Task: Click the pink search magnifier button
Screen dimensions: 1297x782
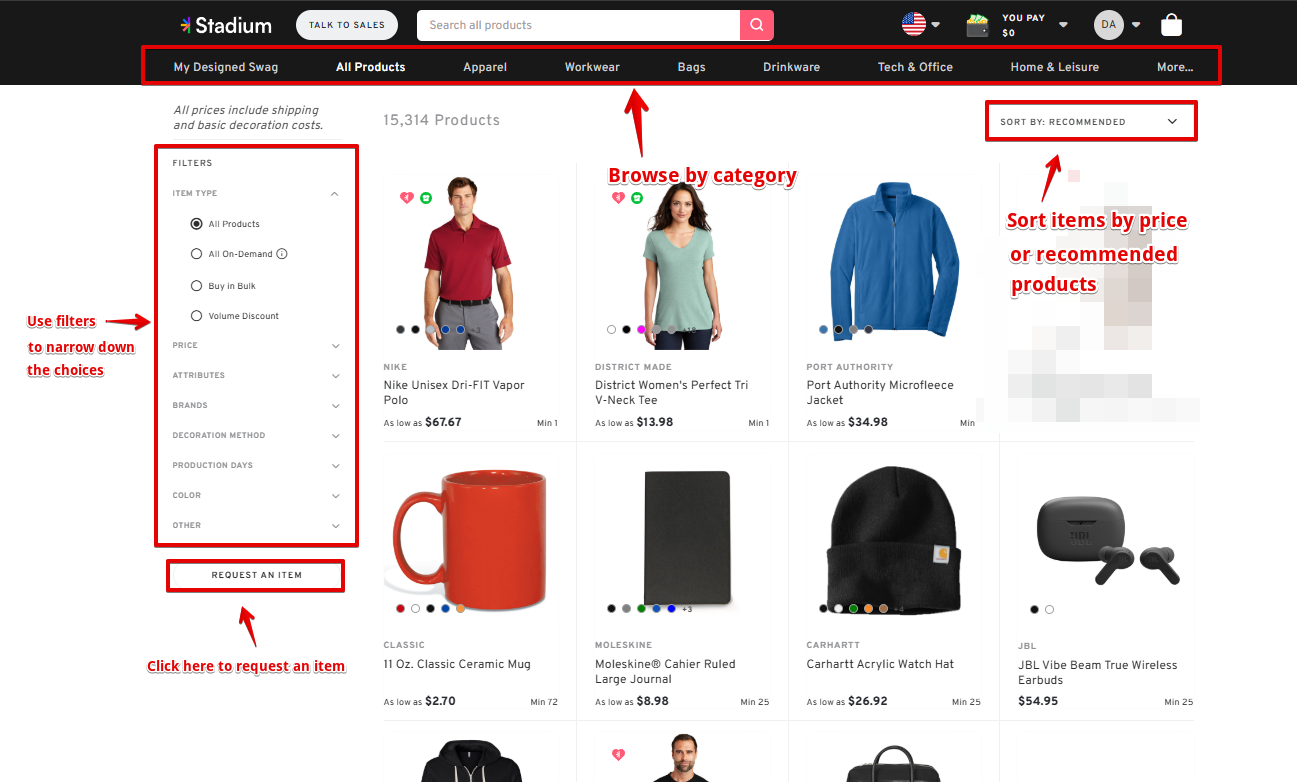Action: [757, 25]
